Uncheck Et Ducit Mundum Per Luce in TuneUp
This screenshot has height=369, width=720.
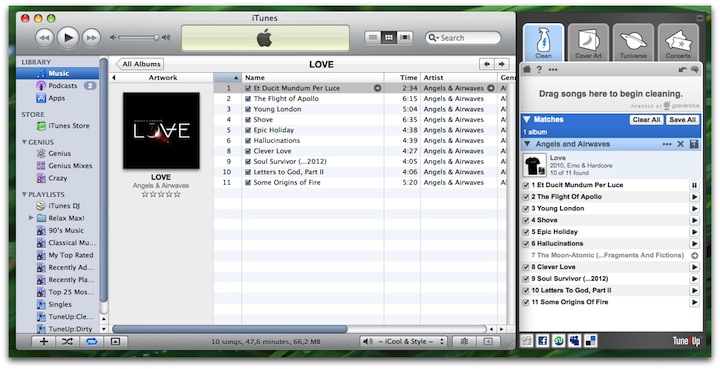[526, 185]
